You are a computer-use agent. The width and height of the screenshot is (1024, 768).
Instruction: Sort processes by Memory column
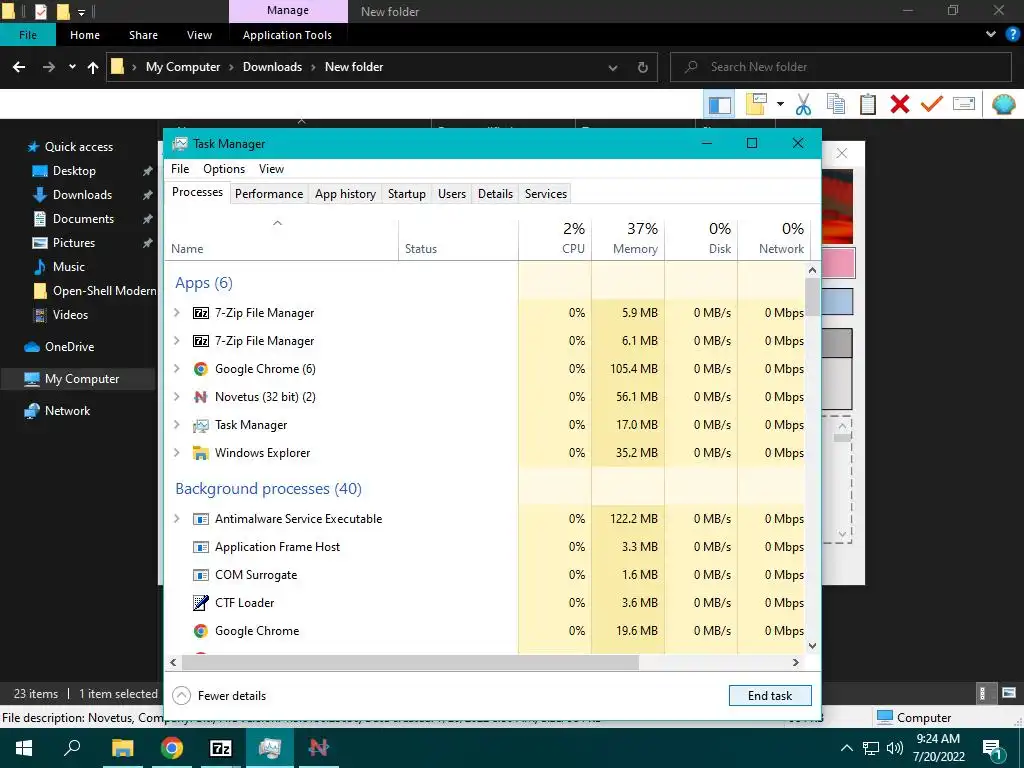point(628,239)
